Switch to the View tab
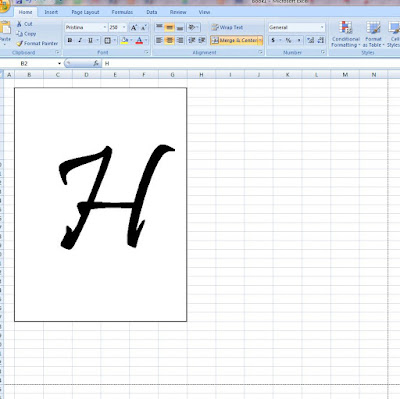 pos(204,12)
